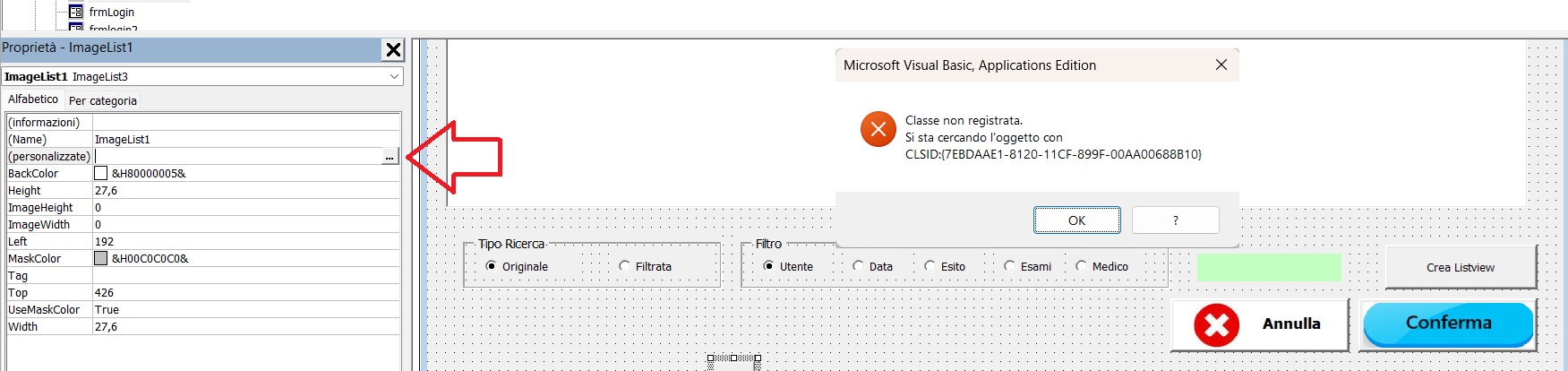
Task: Close the Proprietà panel
Action: 393,49
